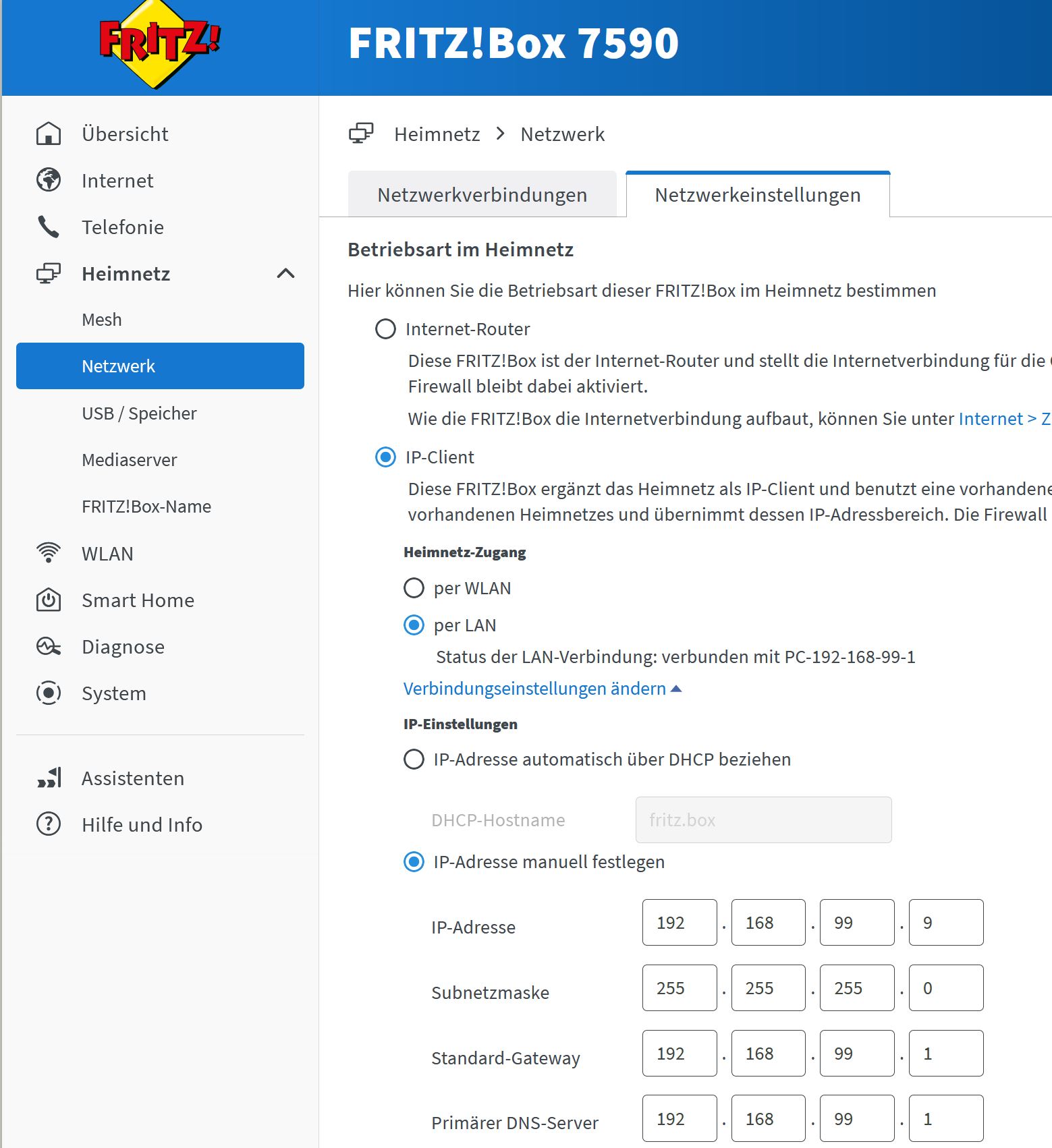Select the IP-Client operating mode

(385, 457)
